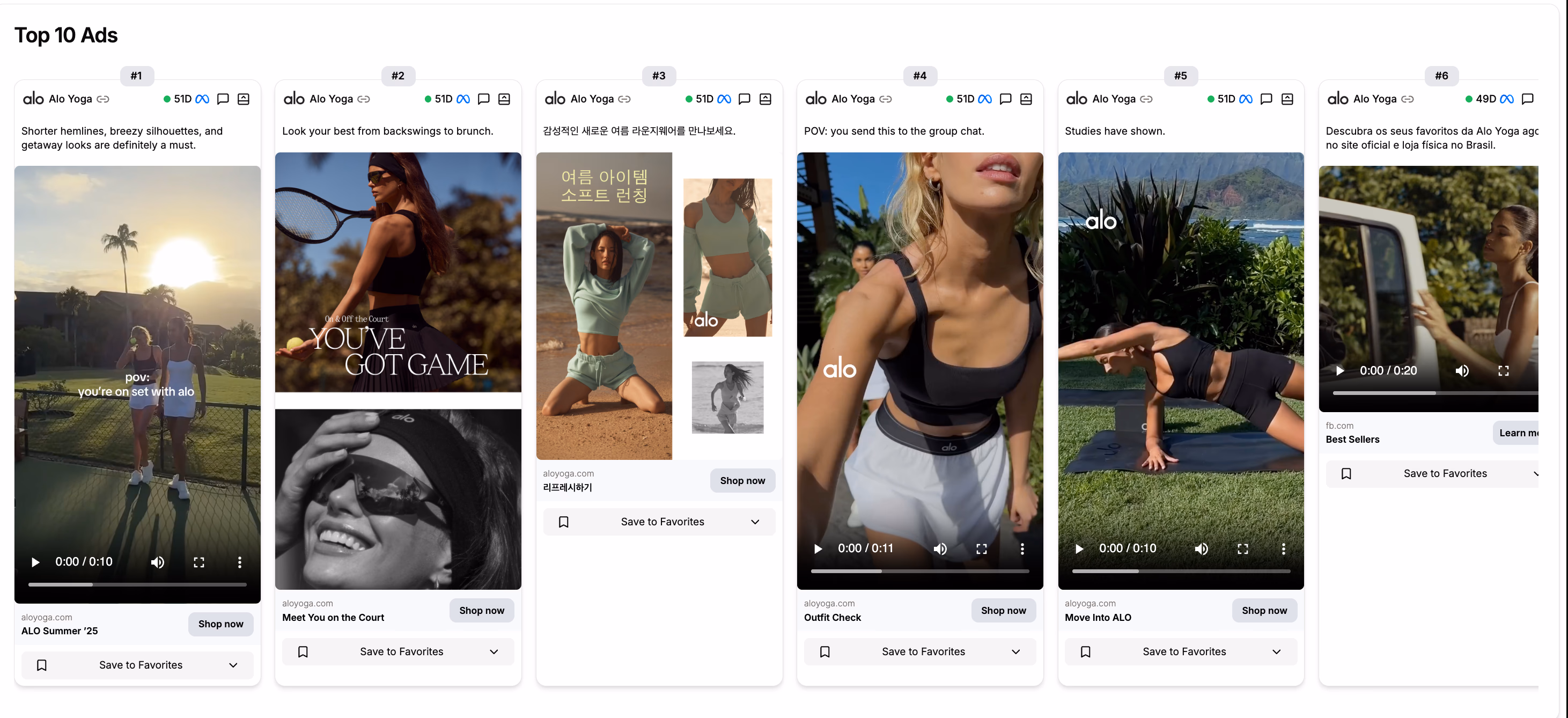
Task: Mute the ad #1 video sound
Action: (157, 562)
